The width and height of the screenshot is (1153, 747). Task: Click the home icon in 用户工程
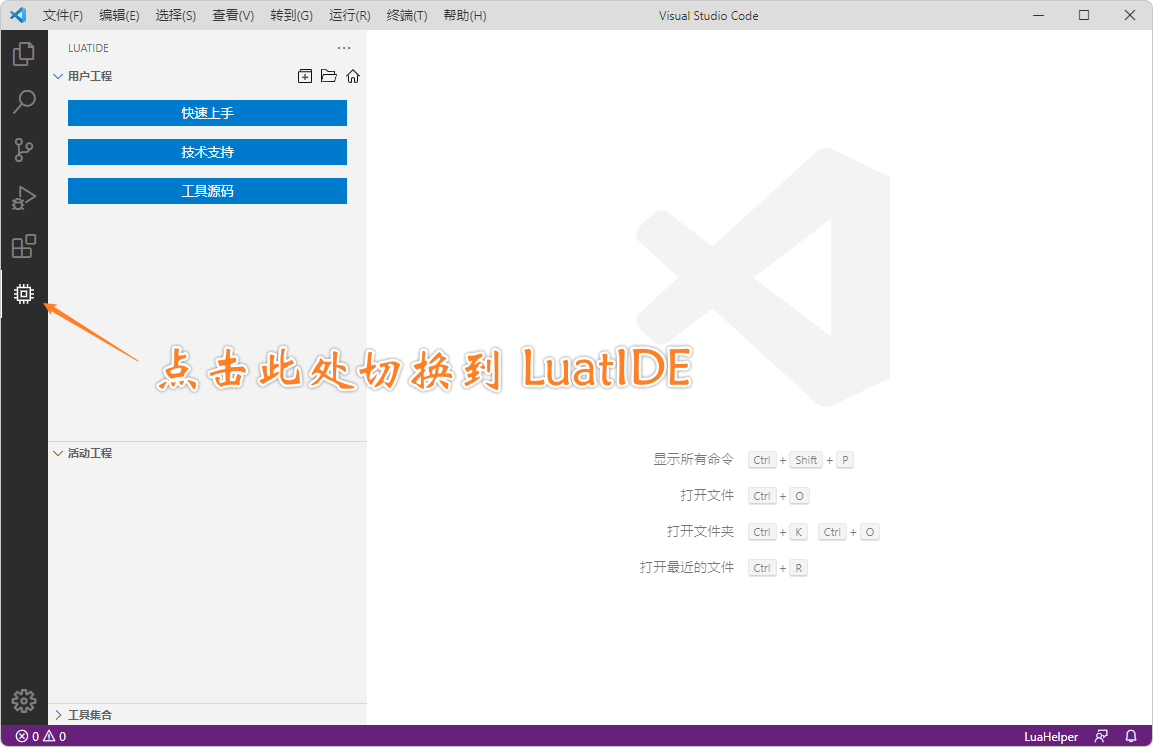(x=353, y=76)
